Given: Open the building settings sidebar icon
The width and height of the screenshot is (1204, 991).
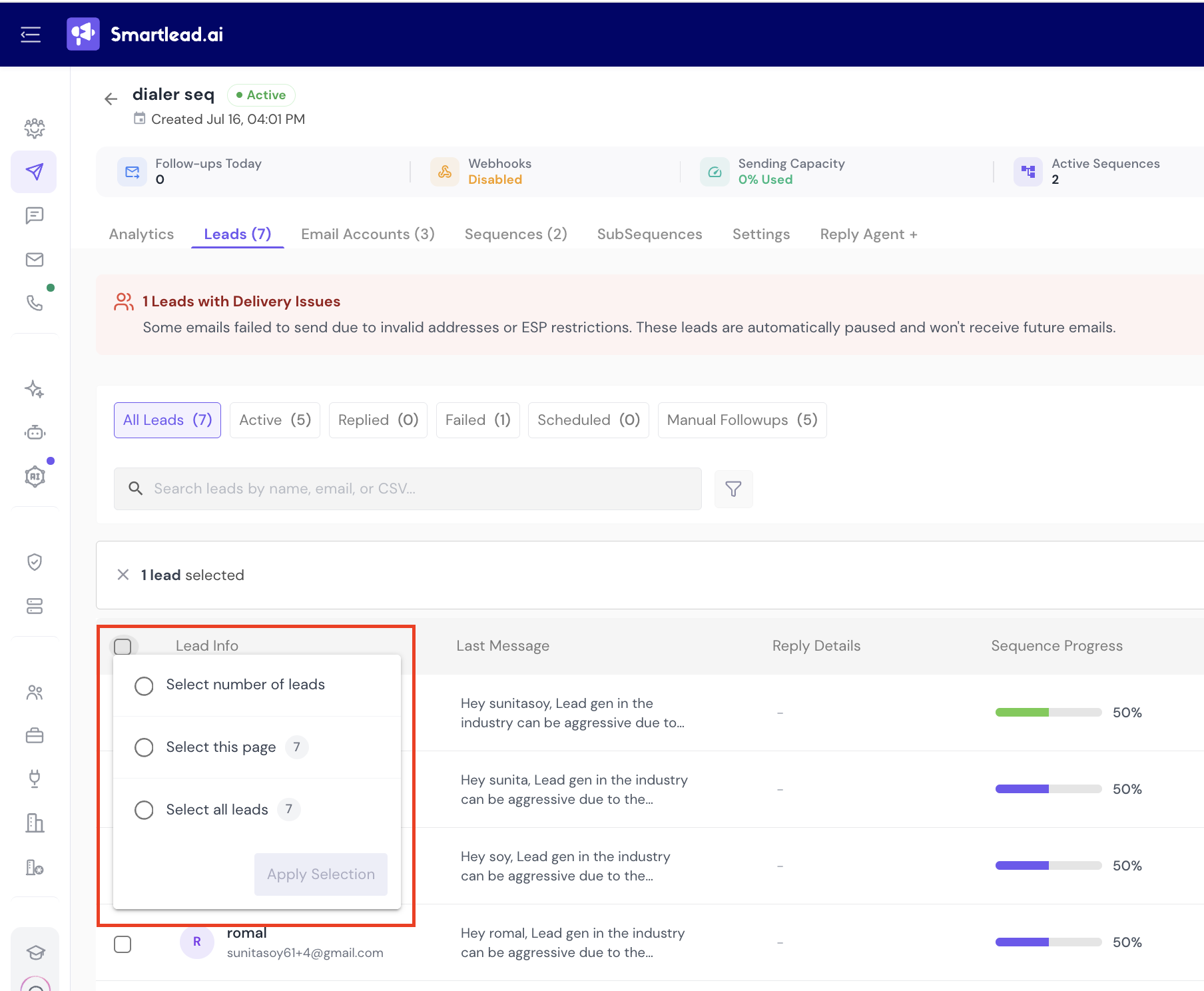Looking at the screenshot, I should 35,867.
